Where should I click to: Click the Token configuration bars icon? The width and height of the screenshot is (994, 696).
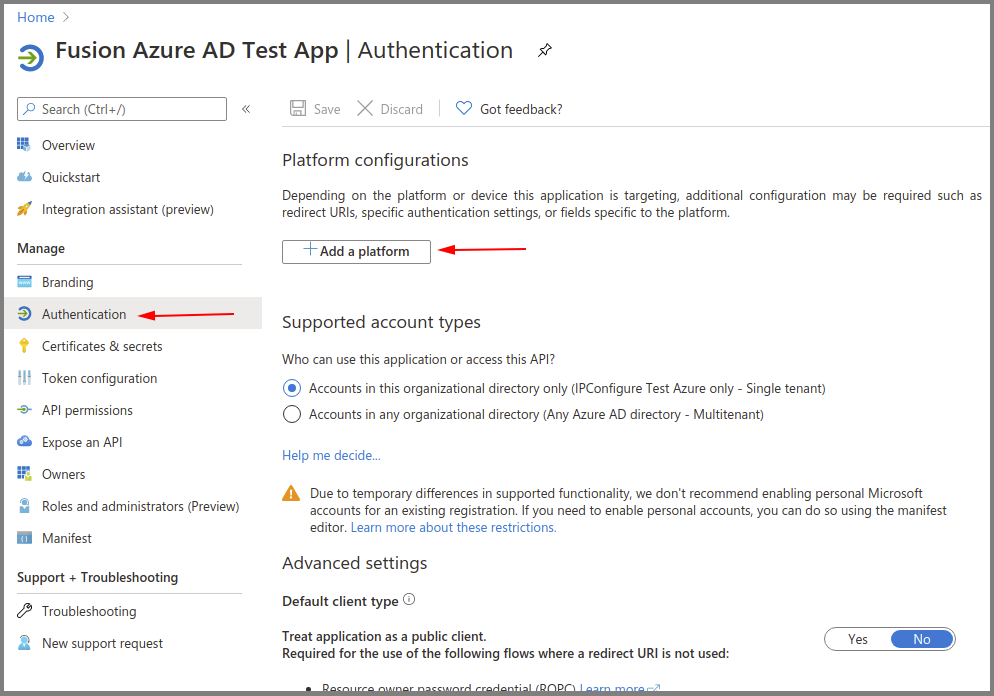[x=24, y=378]
